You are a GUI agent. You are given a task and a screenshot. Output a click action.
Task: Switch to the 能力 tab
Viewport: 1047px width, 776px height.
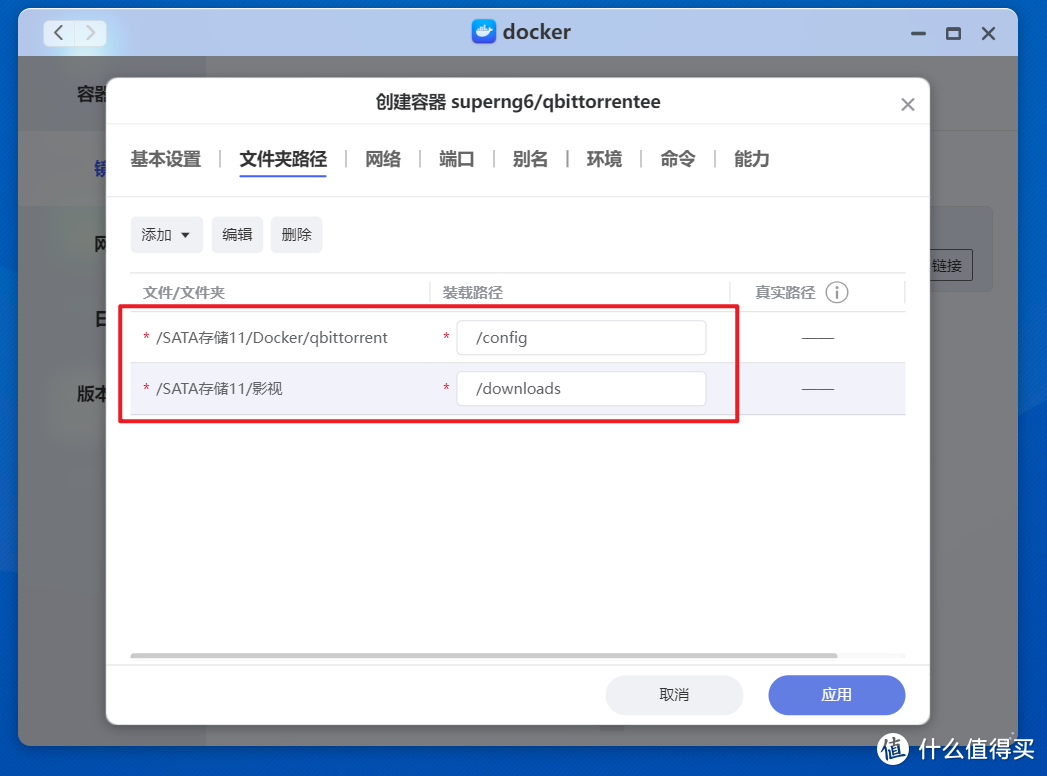pos(752,159)
